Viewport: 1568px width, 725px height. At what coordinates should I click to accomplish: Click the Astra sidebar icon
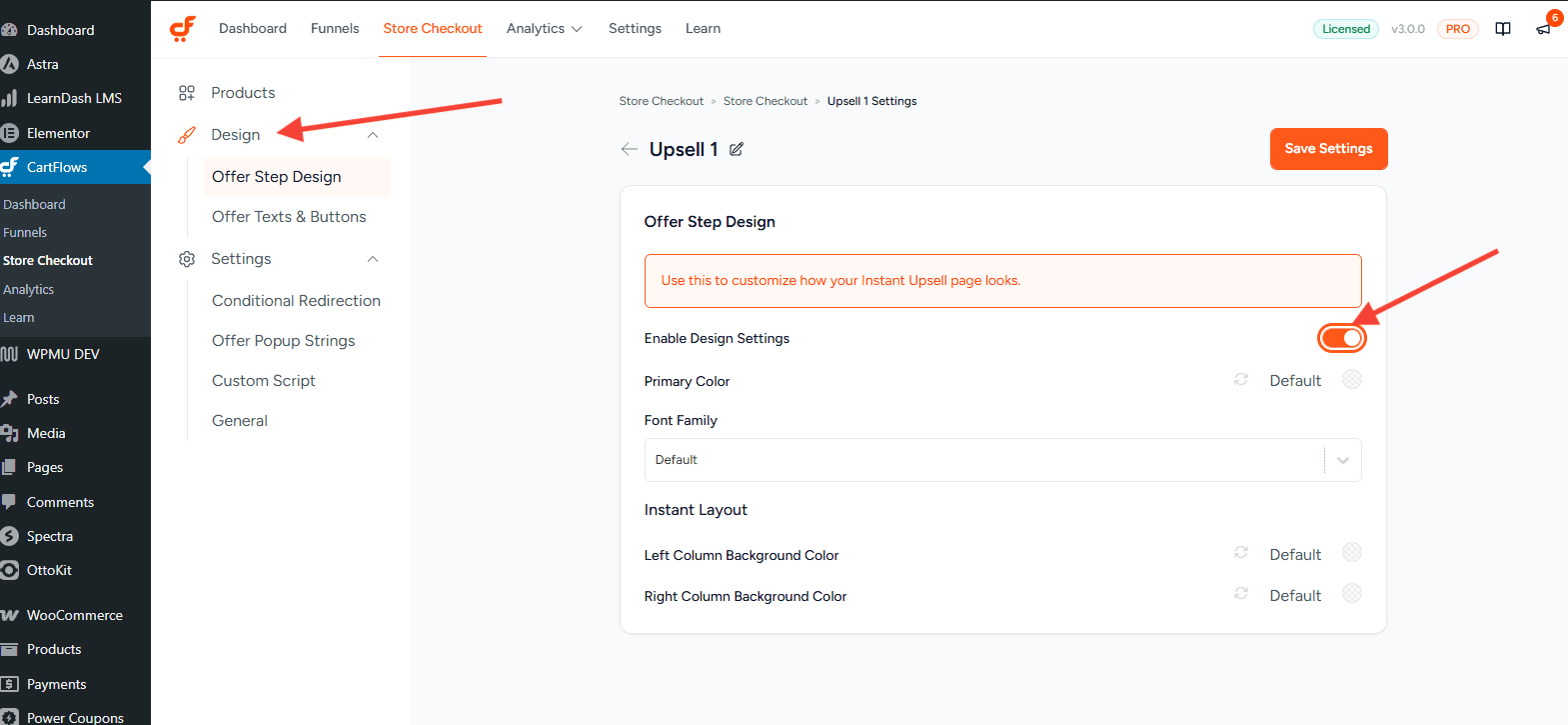click(9, 64)
